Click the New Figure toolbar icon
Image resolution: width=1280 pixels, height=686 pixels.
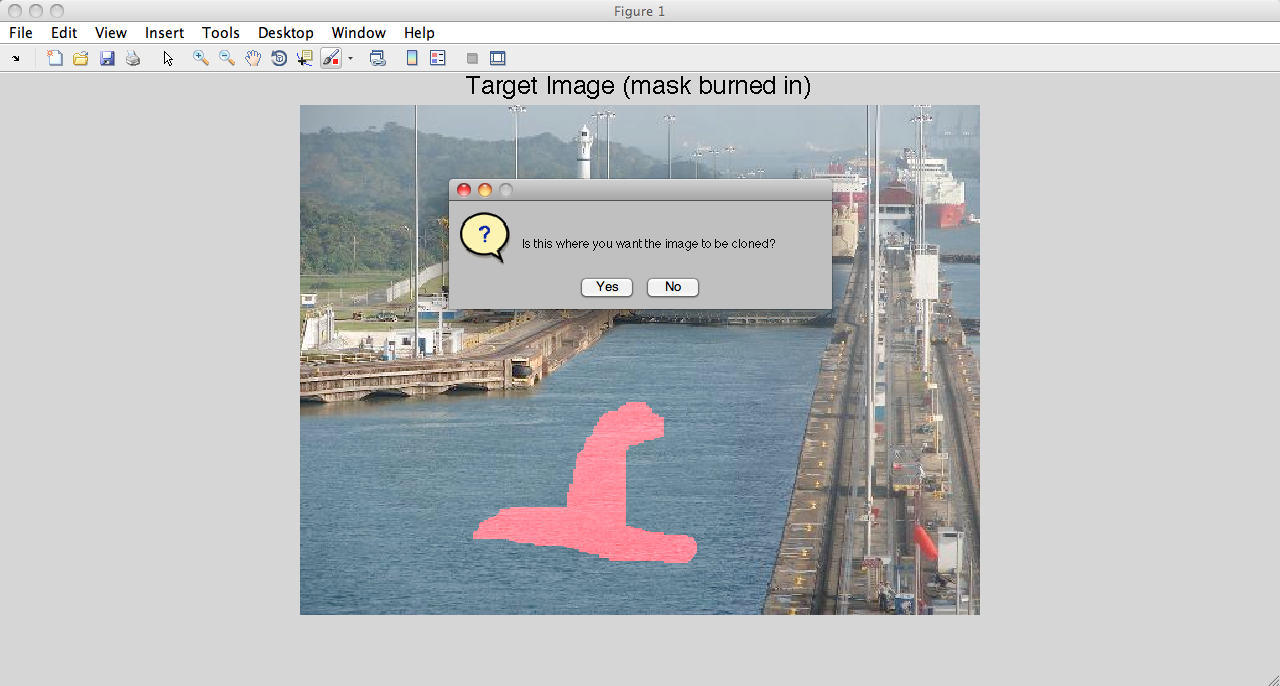click(55, 59)
